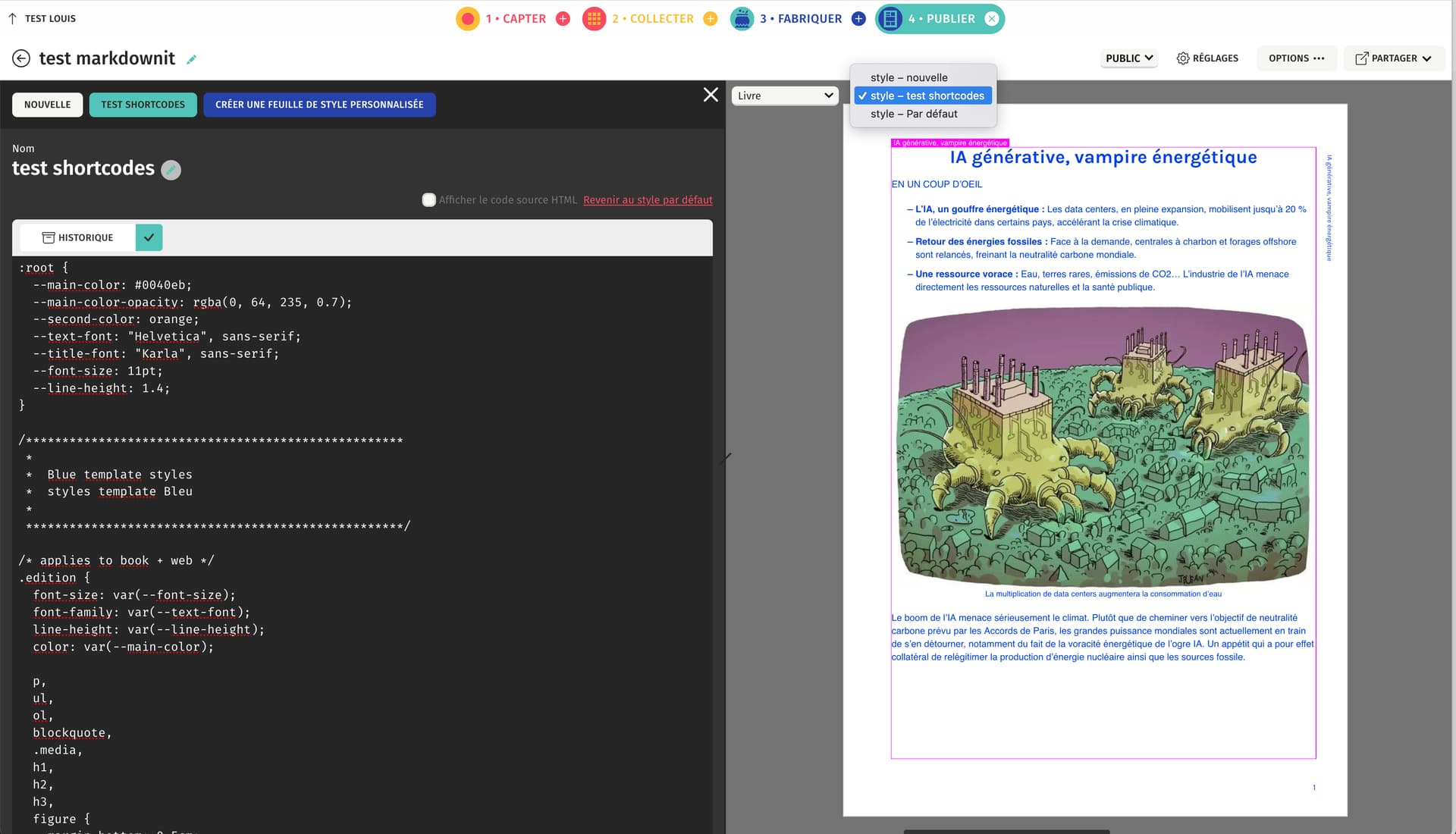
Task: Click the --line-height: 1.4 line
Action: point(102,388)
